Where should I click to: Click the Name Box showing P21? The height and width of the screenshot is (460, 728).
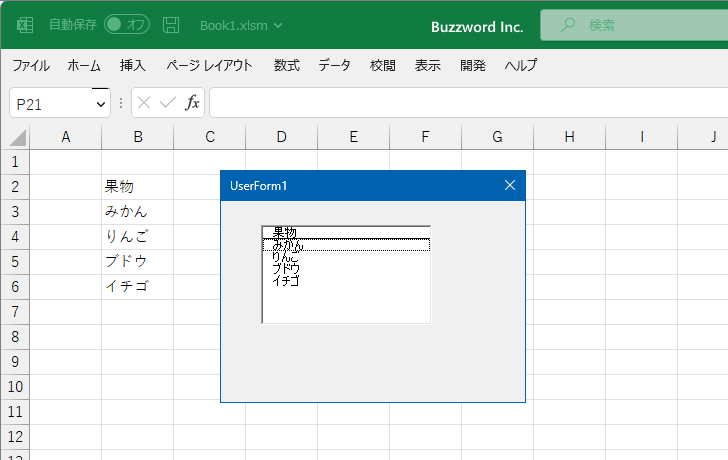(x=51, y=103)
